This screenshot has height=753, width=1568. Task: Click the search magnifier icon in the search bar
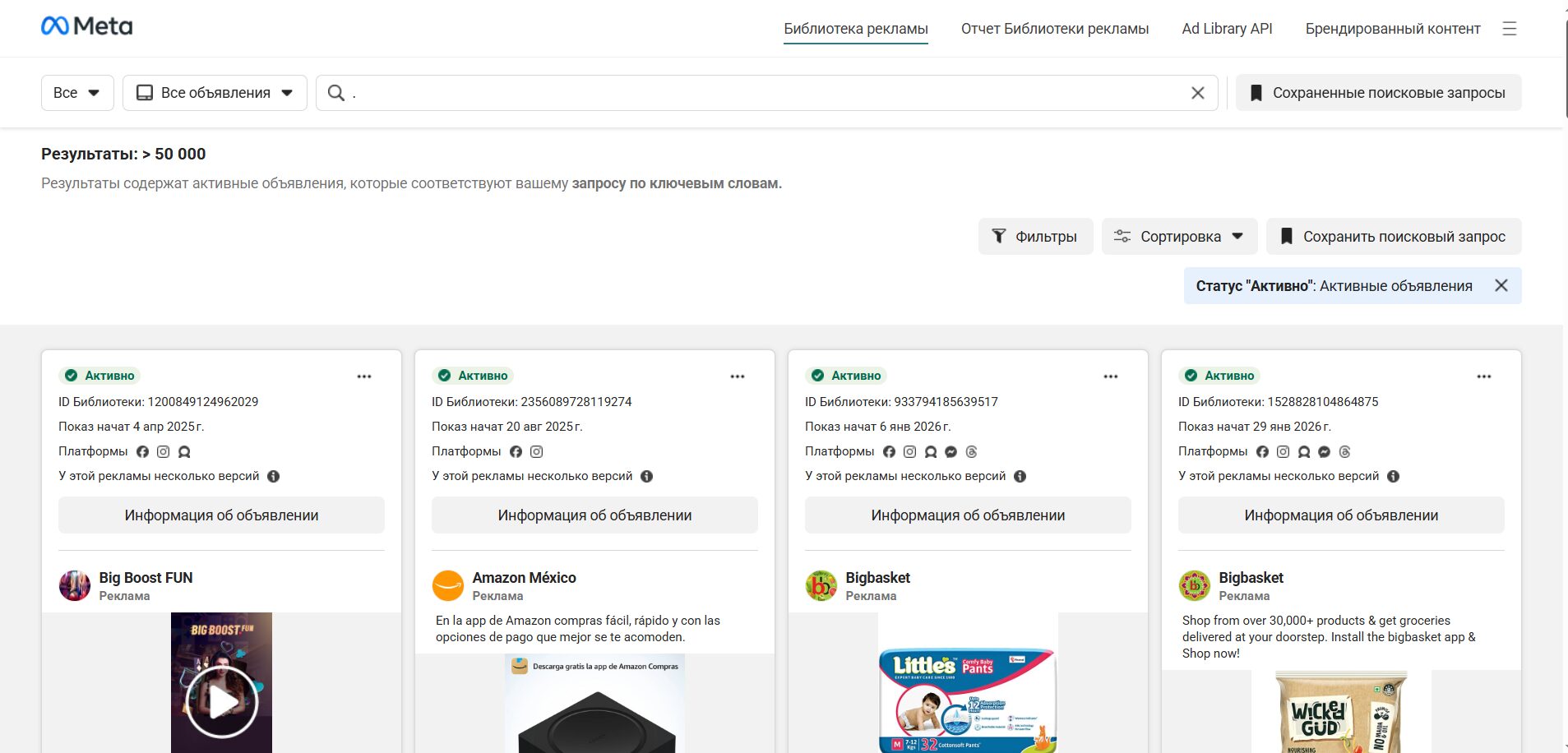click(x=335, y=92)
